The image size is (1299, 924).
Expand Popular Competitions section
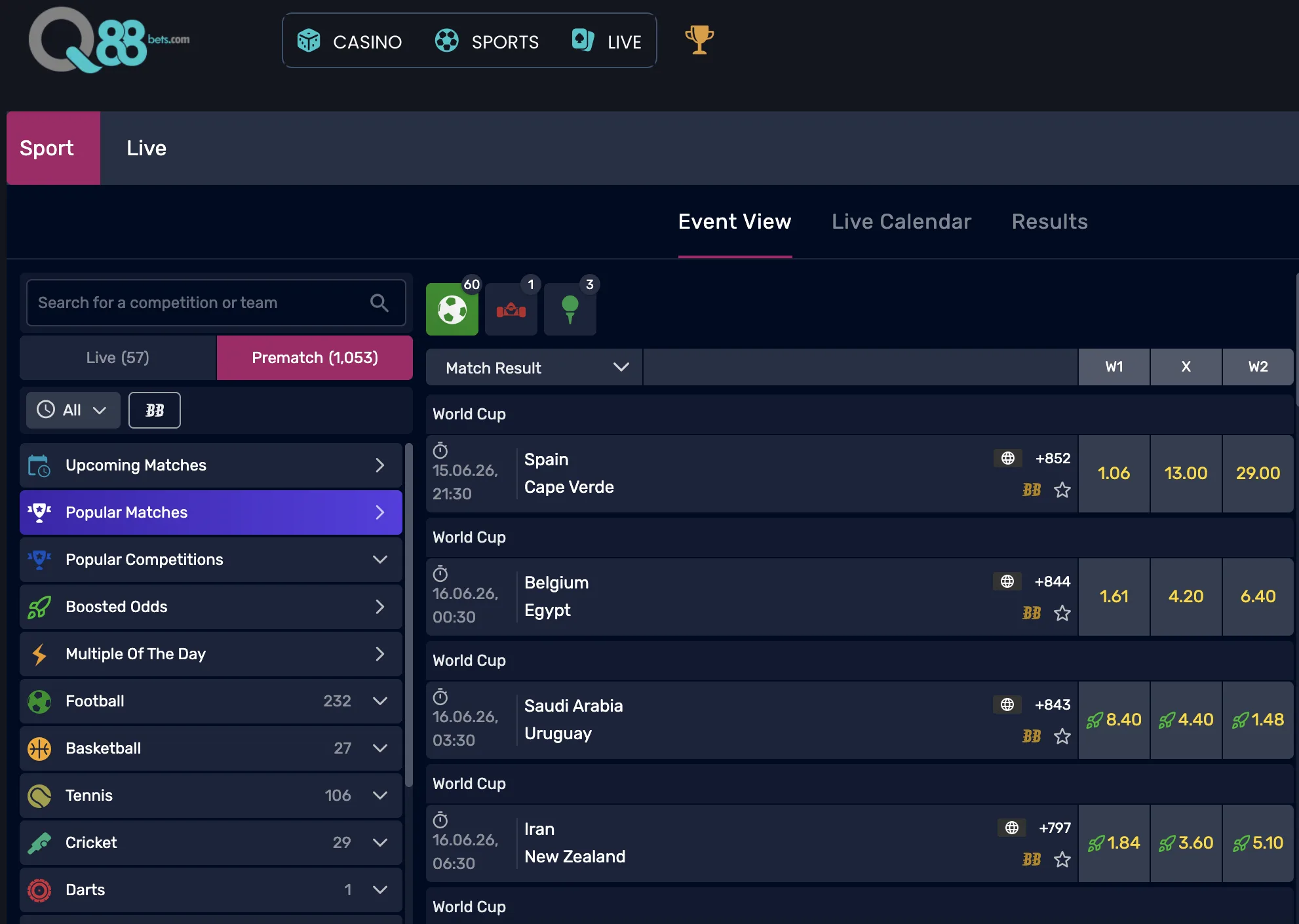(211, 560)
